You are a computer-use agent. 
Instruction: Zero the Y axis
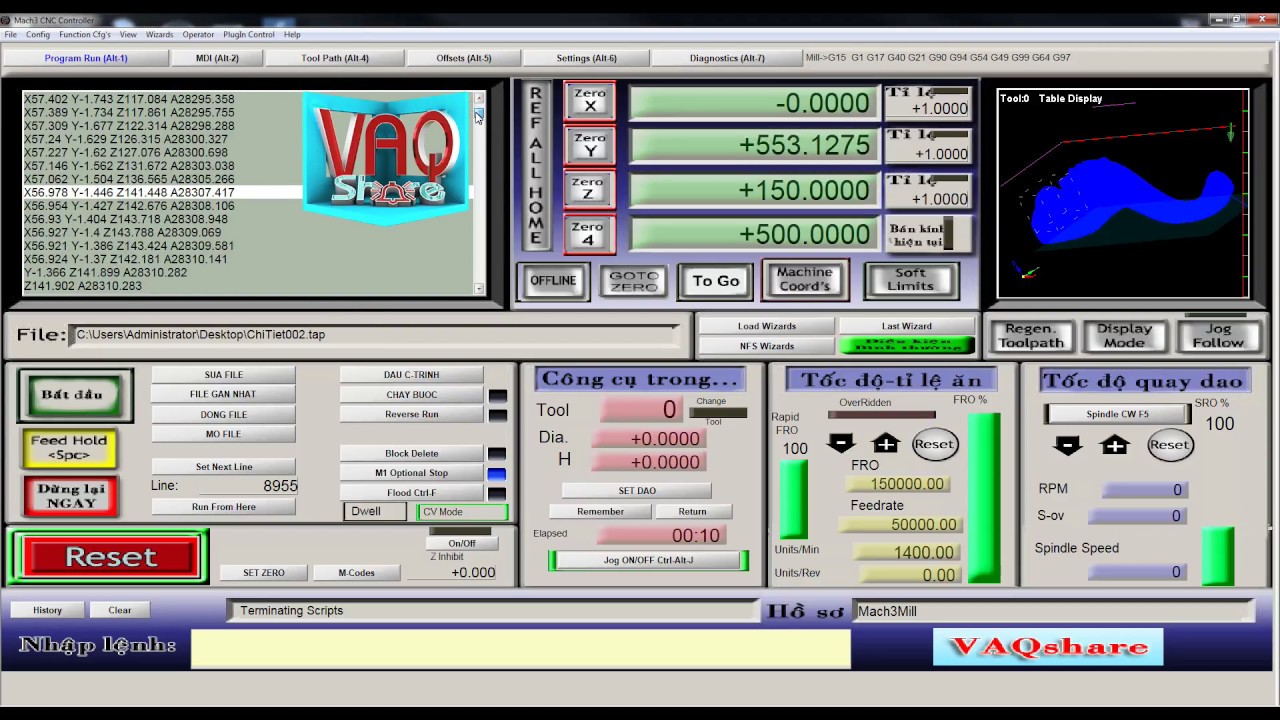pyautogui.click(x=590, y=145)
